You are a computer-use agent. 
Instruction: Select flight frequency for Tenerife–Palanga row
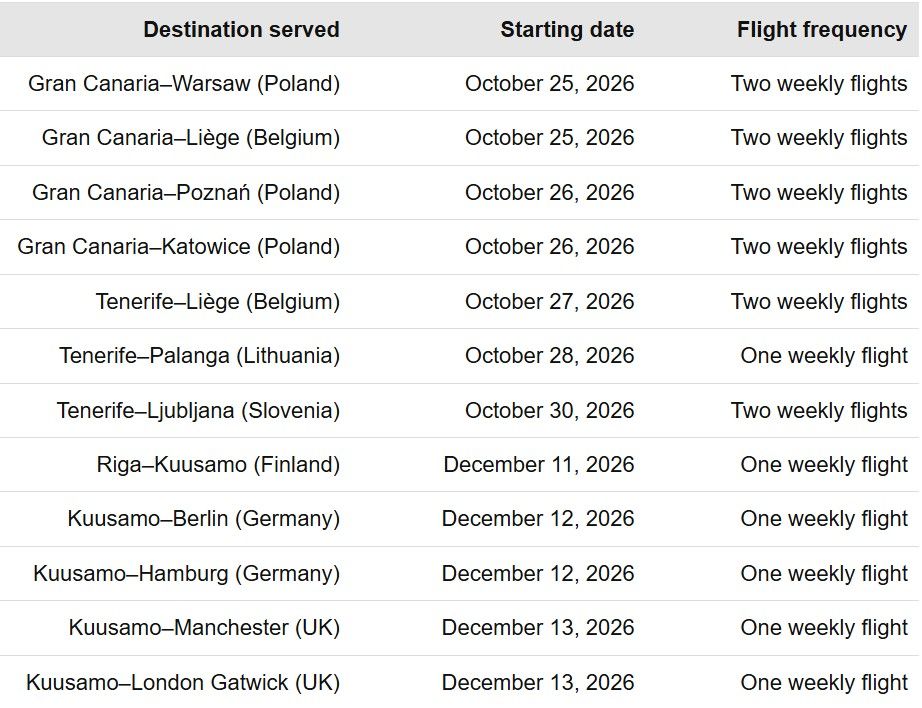(824, 356)
